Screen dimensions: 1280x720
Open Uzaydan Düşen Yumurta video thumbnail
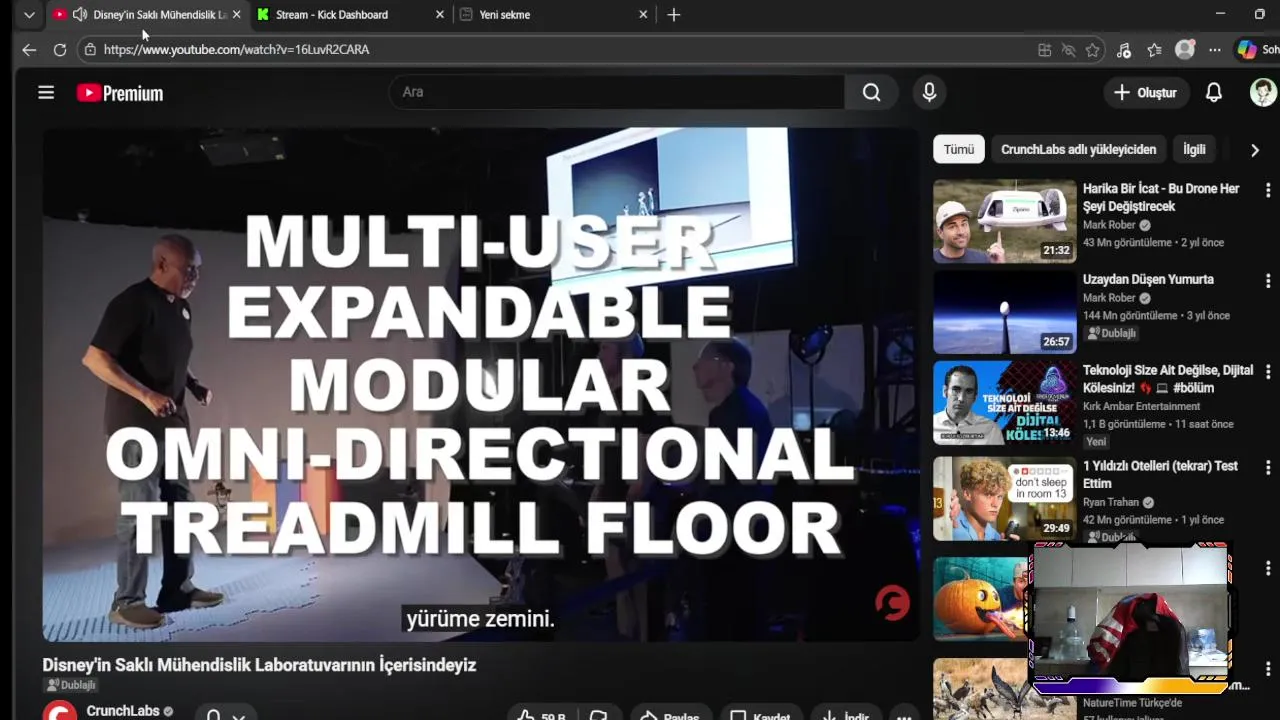pos(1005,312)
